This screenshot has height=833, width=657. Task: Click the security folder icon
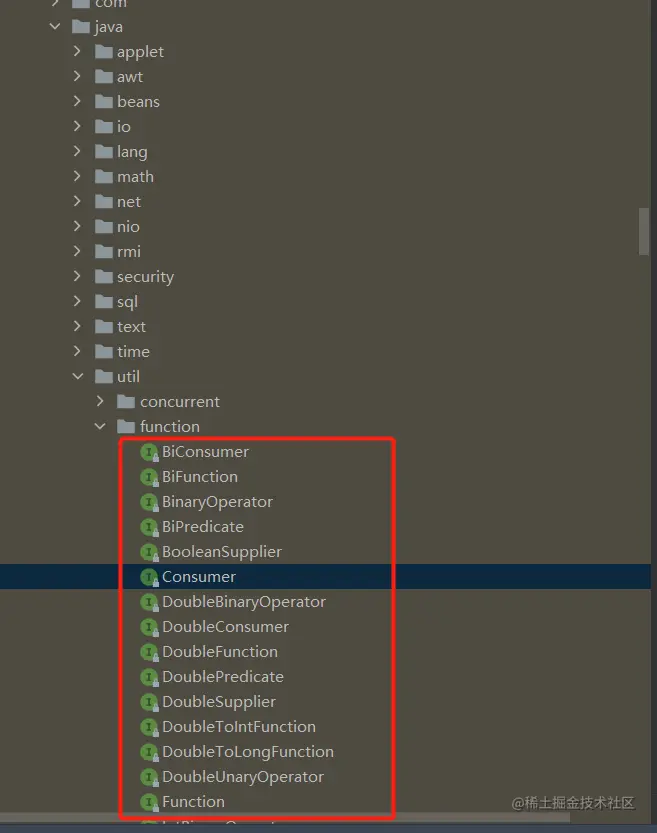104,277
